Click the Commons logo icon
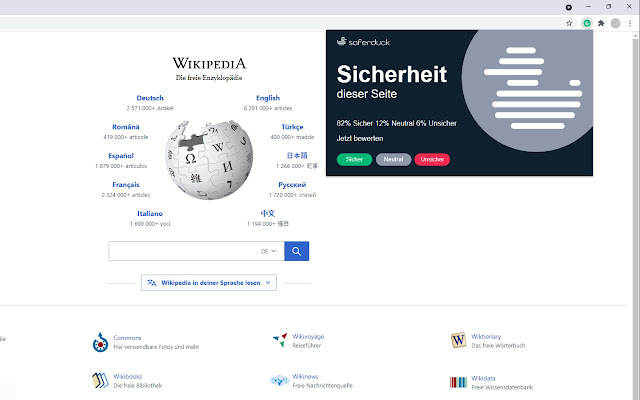 [x=100, y=342]
